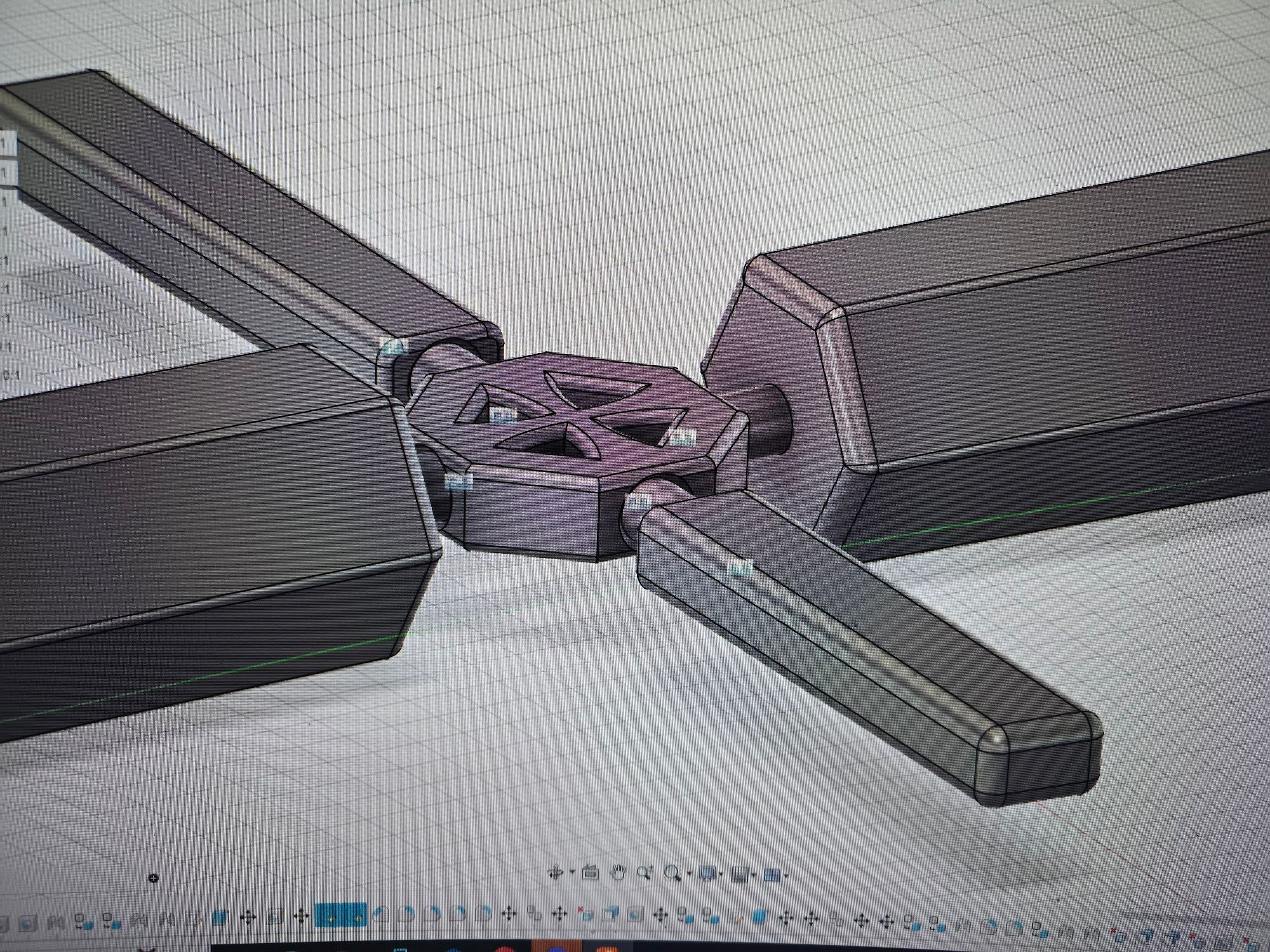This screenshot has width=1270, height=952.
Task: Expand the Grid and Snaps dropdown arrow
Action: [x=754, y=875]
